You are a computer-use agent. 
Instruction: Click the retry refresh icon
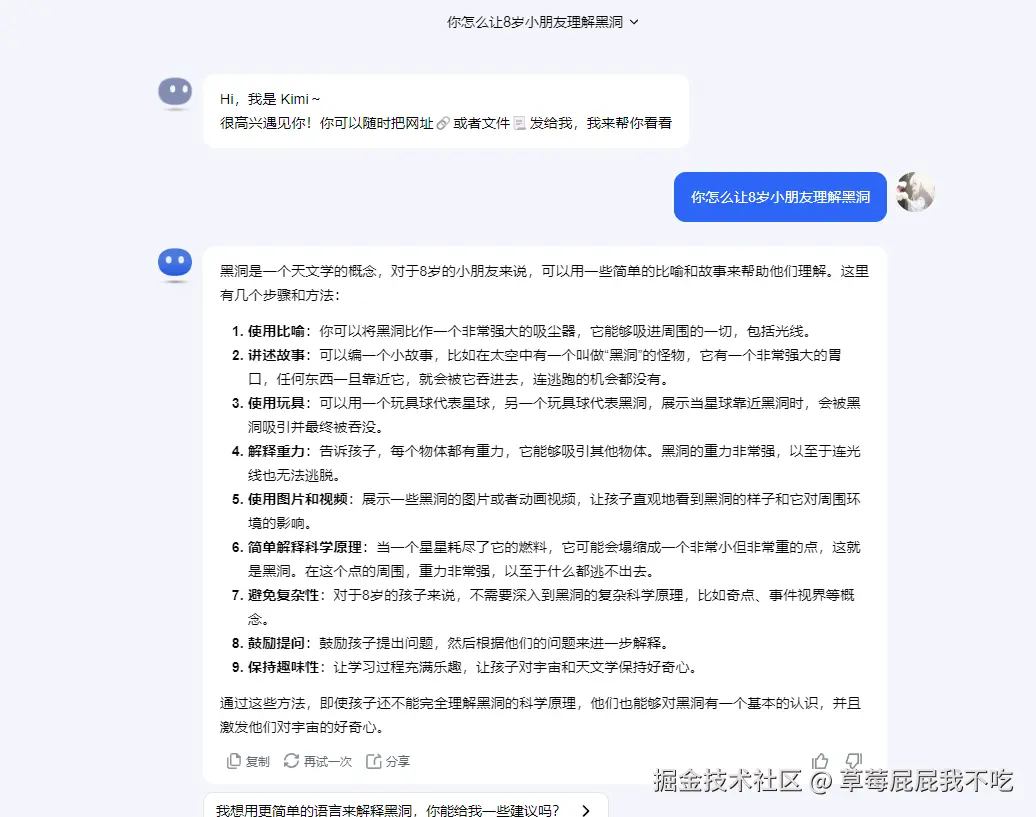(291, 761)
